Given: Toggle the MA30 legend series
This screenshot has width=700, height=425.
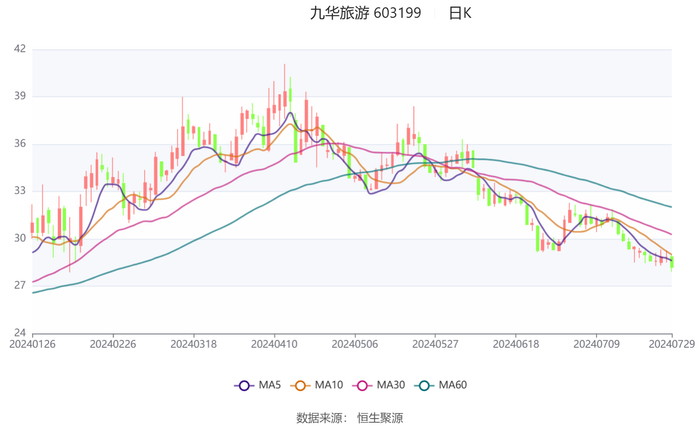Looking at the screenshot, I should click(x=379, y=385).
